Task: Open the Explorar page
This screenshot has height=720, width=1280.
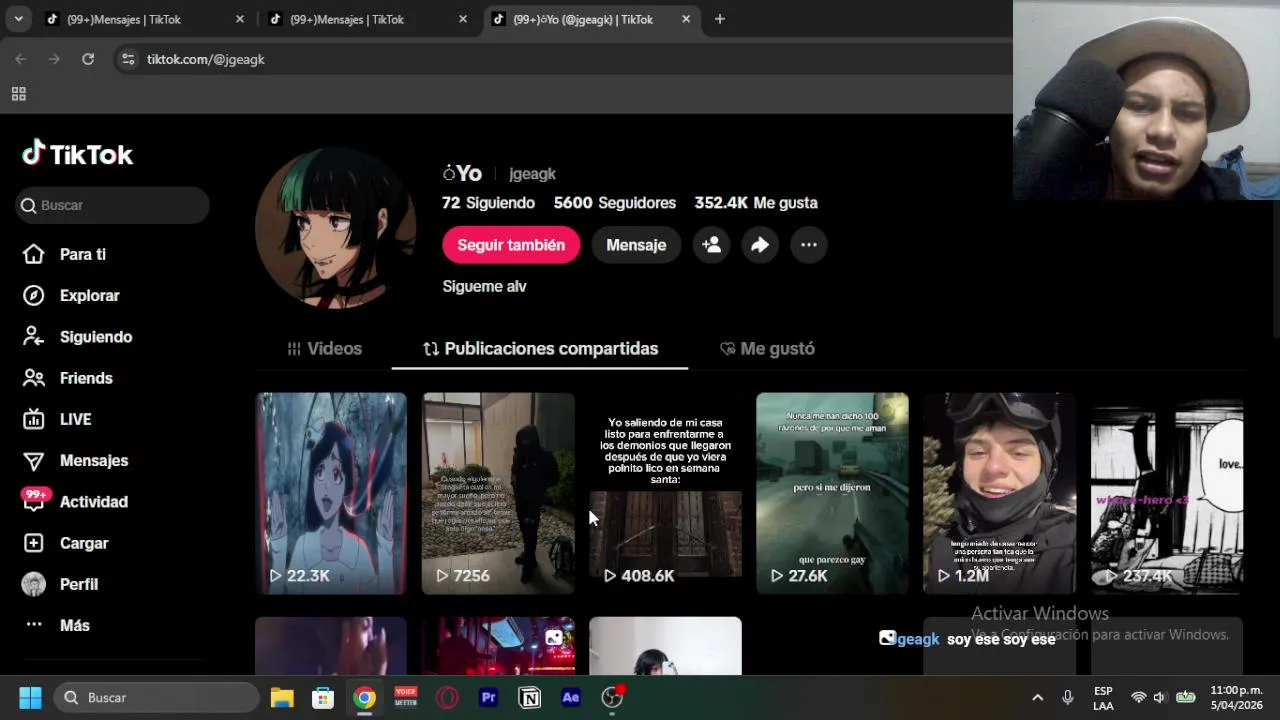Action: (71, 296)
